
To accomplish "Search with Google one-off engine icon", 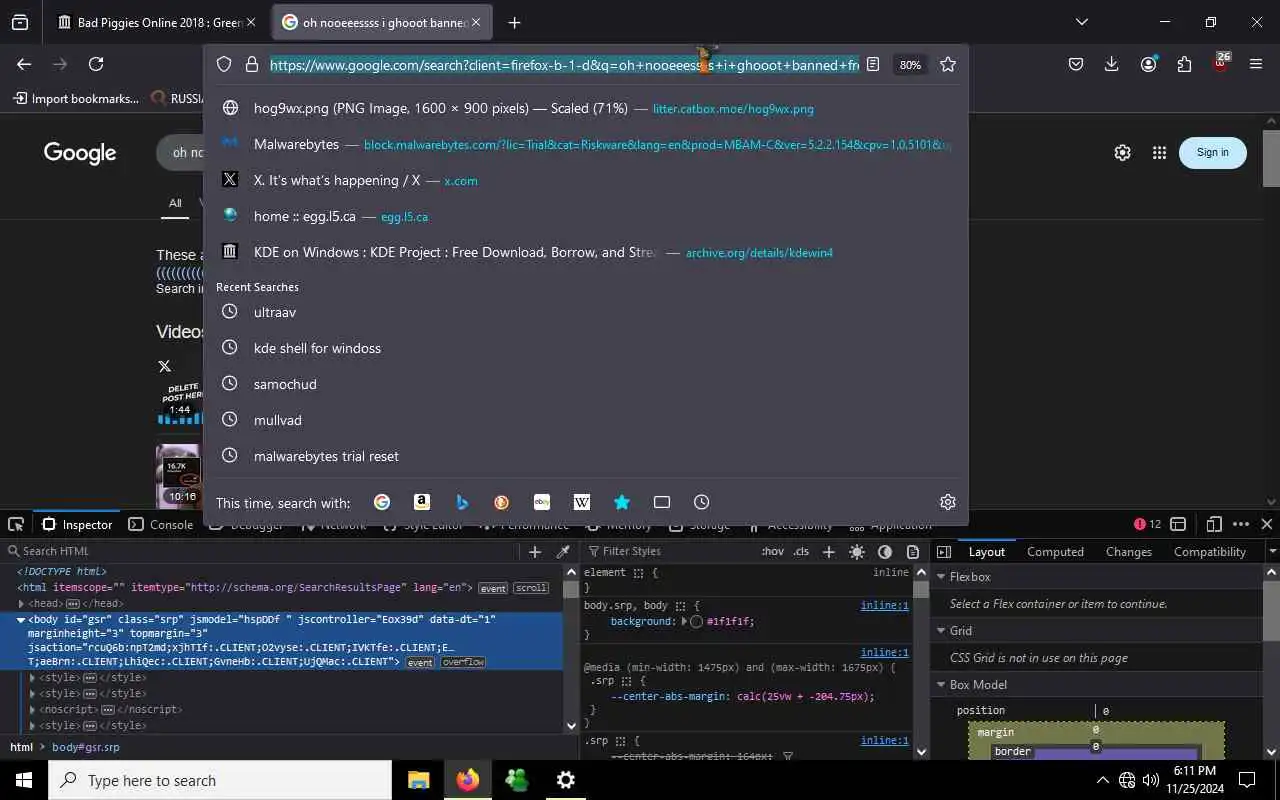I will point(382,502).
